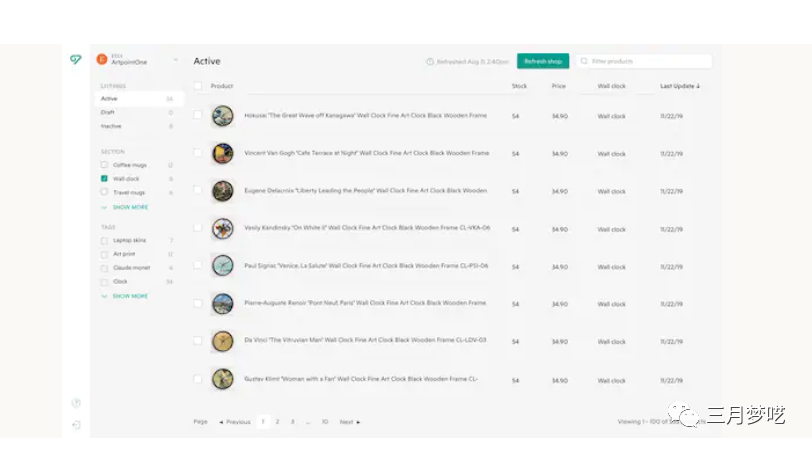
Task: Click the magnifier icon in filter box
Action: coord(584,62)
